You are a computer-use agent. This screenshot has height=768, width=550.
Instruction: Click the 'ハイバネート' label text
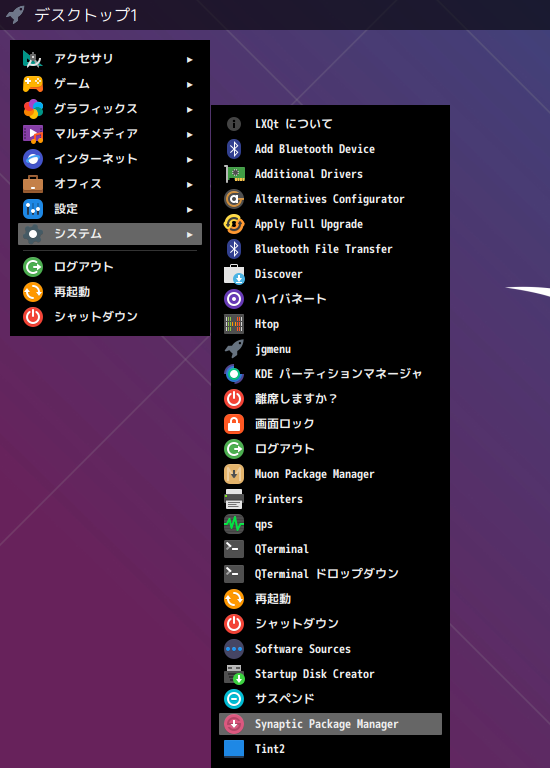coord(290,299)
